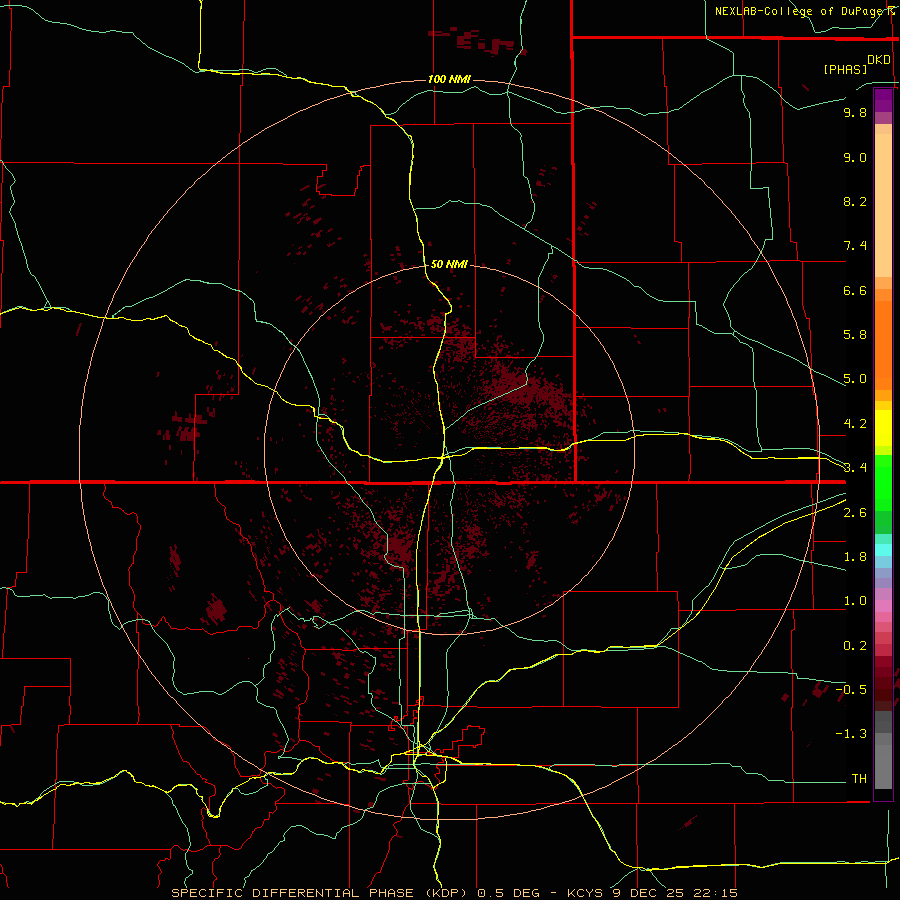Click the 5.0 value on the color scale
Screen dimensions: 900x900
point(855,379)
